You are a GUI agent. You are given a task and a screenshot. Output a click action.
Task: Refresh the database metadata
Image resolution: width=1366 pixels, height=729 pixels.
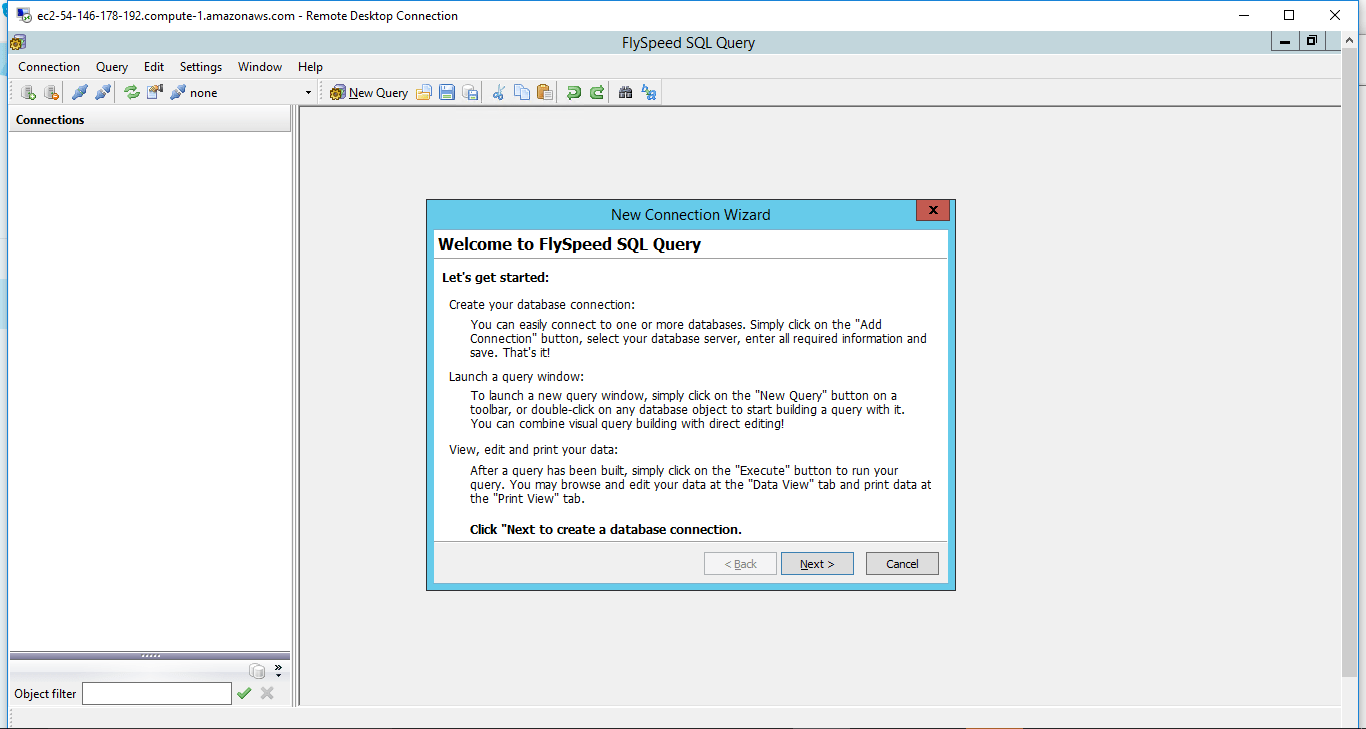coord(132,92)
